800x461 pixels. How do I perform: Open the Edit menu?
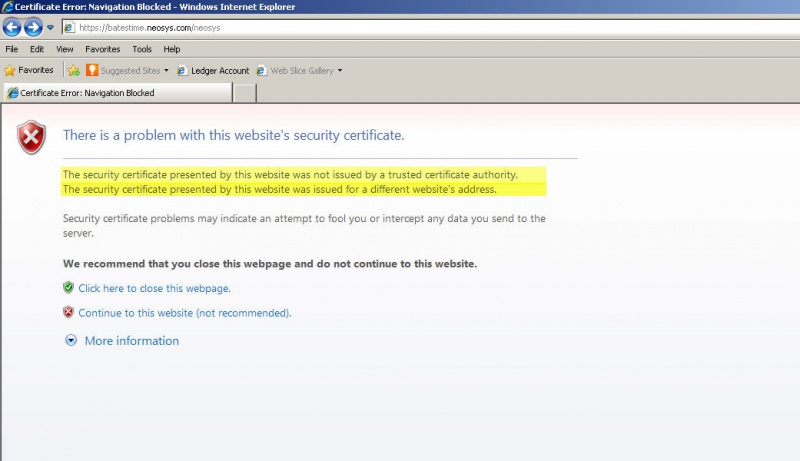pos(37,49)
